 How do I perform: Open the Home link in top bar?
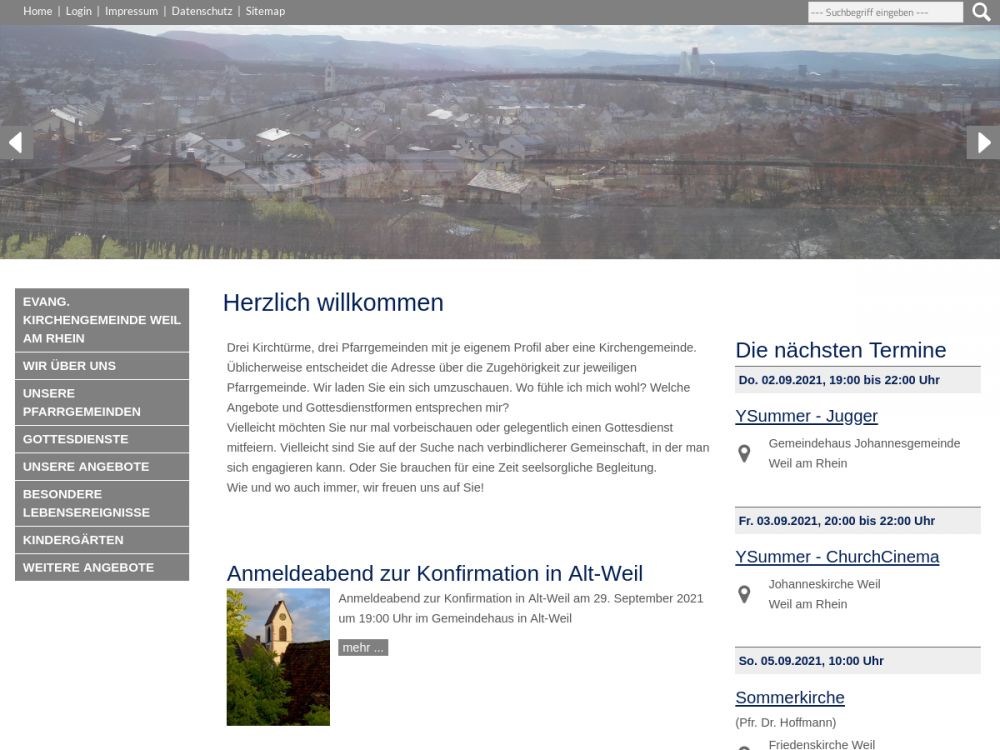pos(38,11)
